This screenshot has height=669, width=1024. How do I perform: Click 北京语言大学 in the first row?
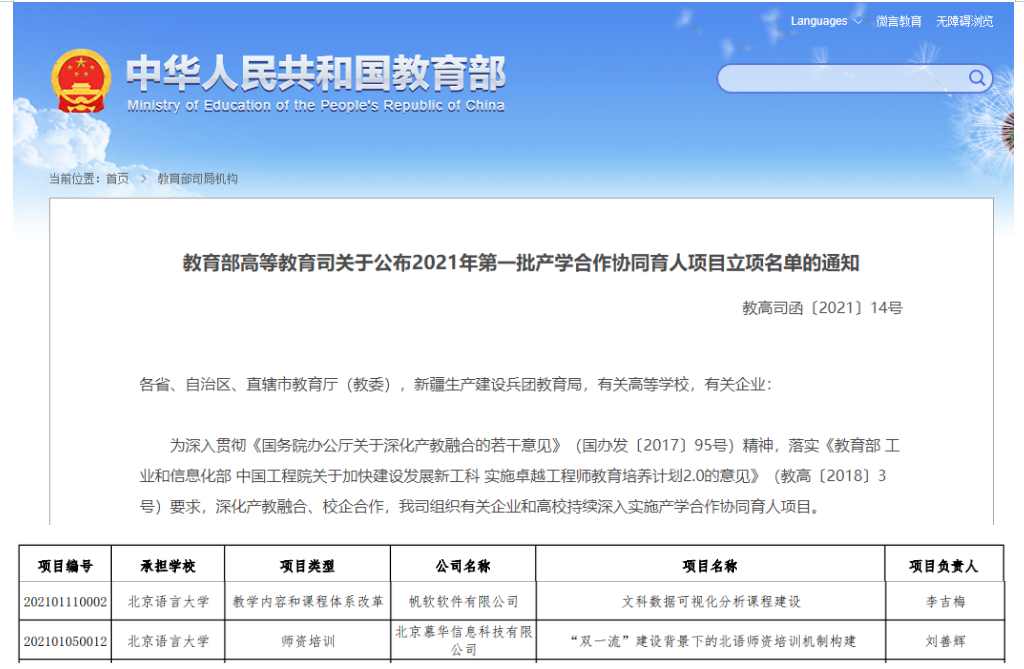[x=166, y=601]
